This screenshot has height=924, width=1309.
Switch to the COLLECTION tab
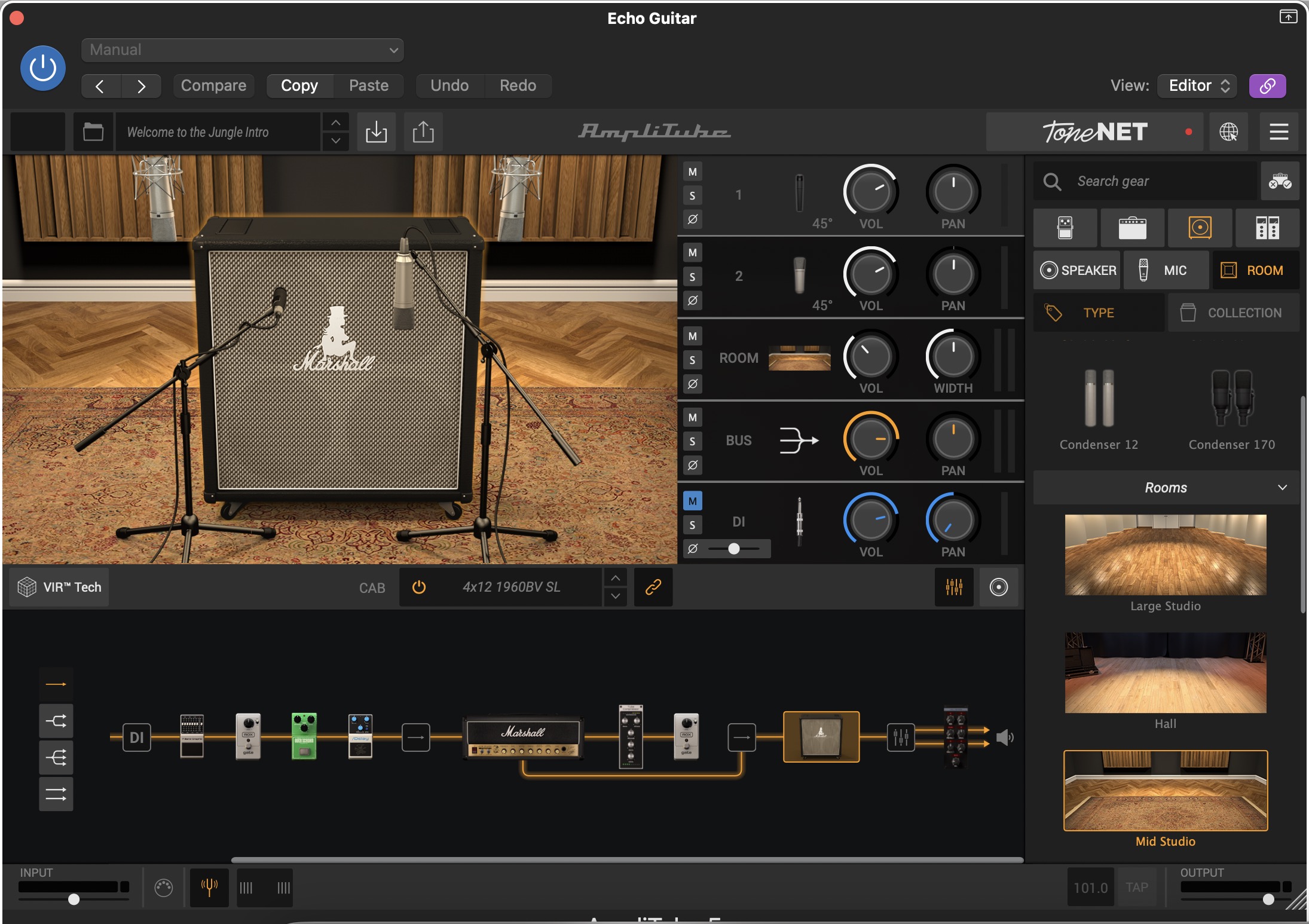pyautogui.click(x=1233, y=313)
